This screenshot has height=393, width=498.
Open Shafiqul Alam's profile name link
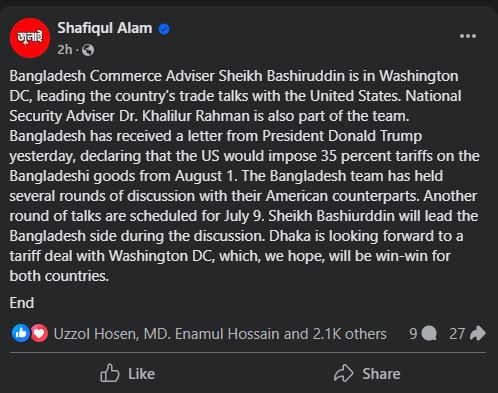click(105, 28)
